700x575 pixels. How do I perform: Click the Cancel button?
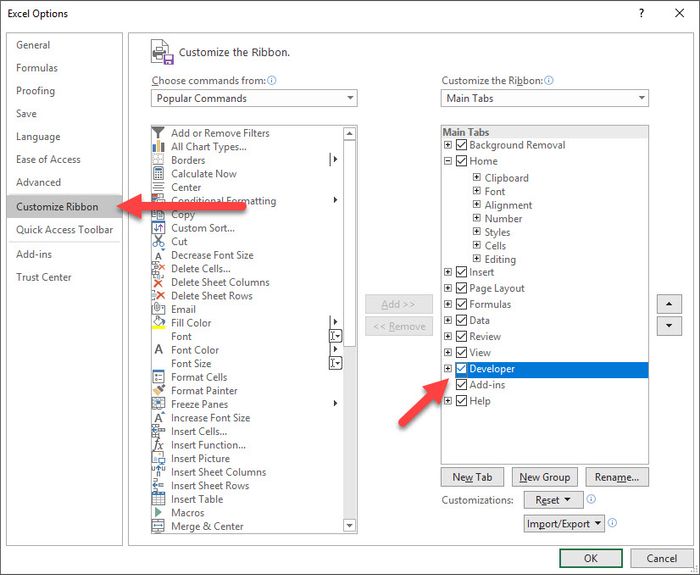(x=662, y=558)
